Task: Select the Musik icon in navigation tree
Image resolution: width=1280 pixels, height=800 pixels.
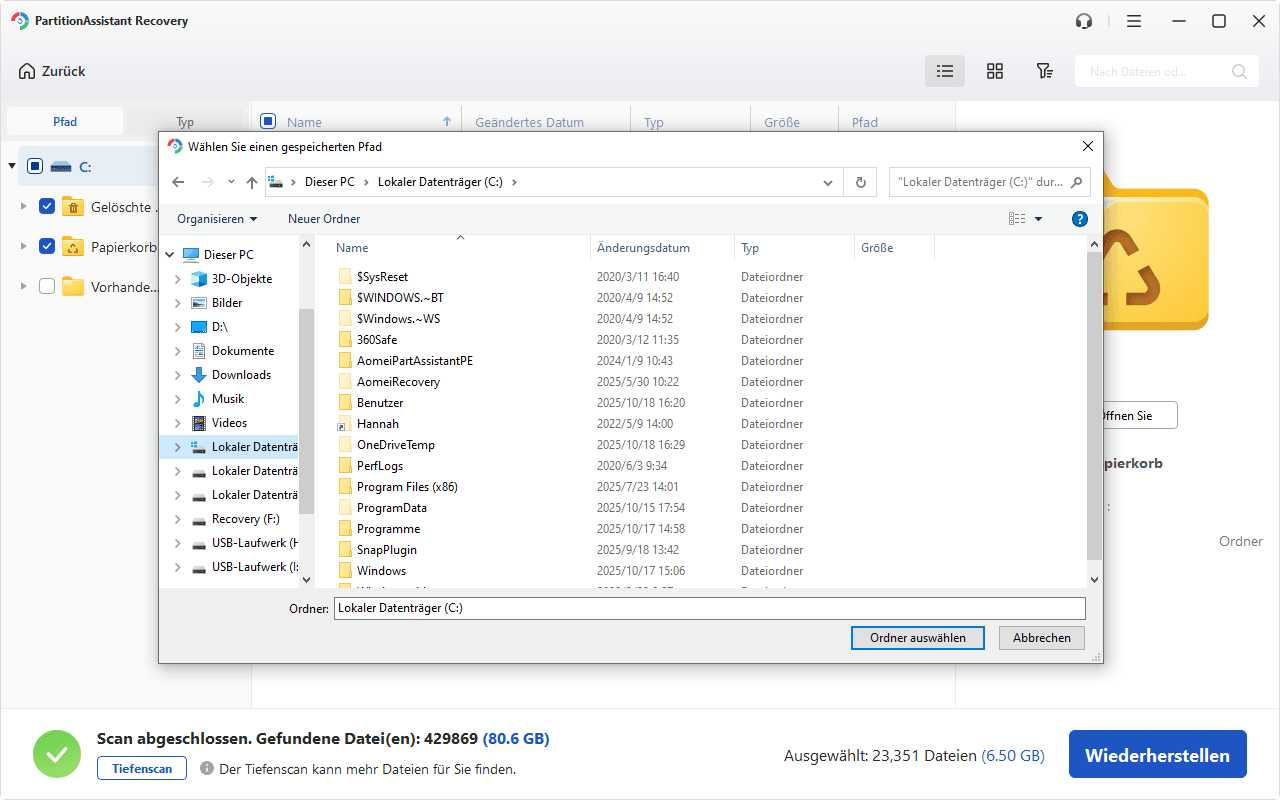Action: click(199, 399)
